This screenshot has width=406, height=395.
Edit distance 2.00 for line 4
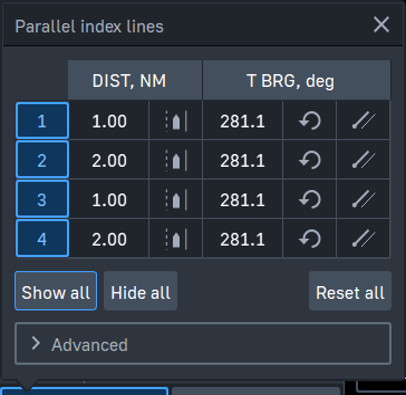(x=109, y=239)
